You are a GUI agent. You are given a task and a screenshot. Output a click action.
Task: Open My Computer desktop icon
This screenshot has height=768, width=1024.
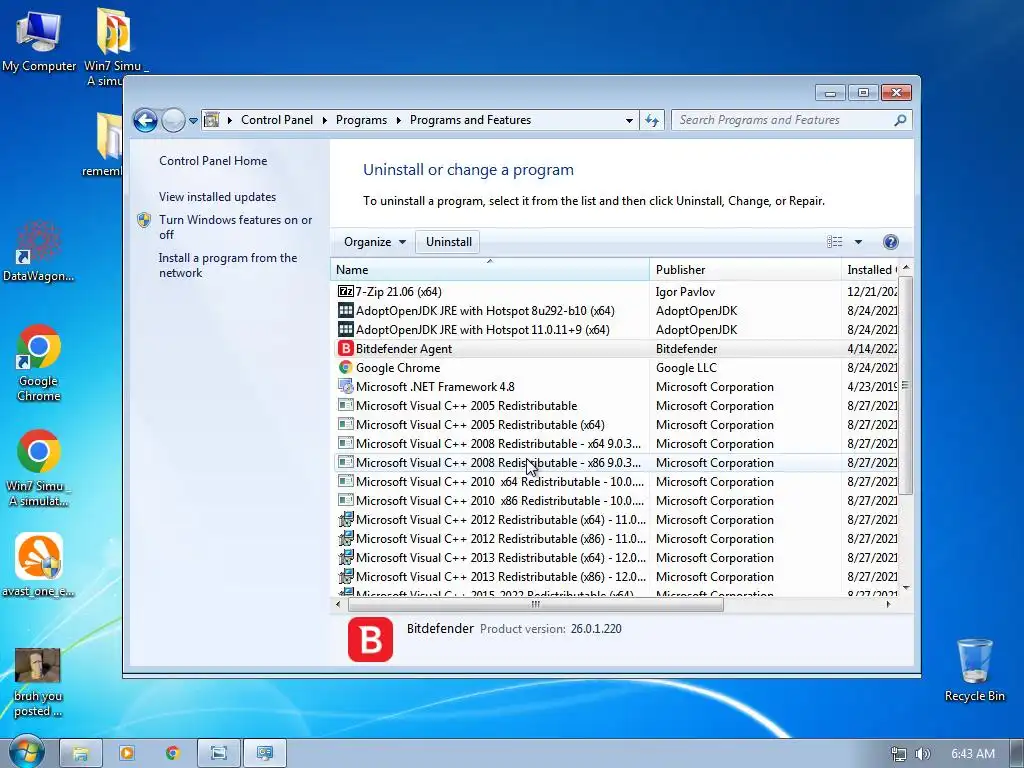pos(39,40)
